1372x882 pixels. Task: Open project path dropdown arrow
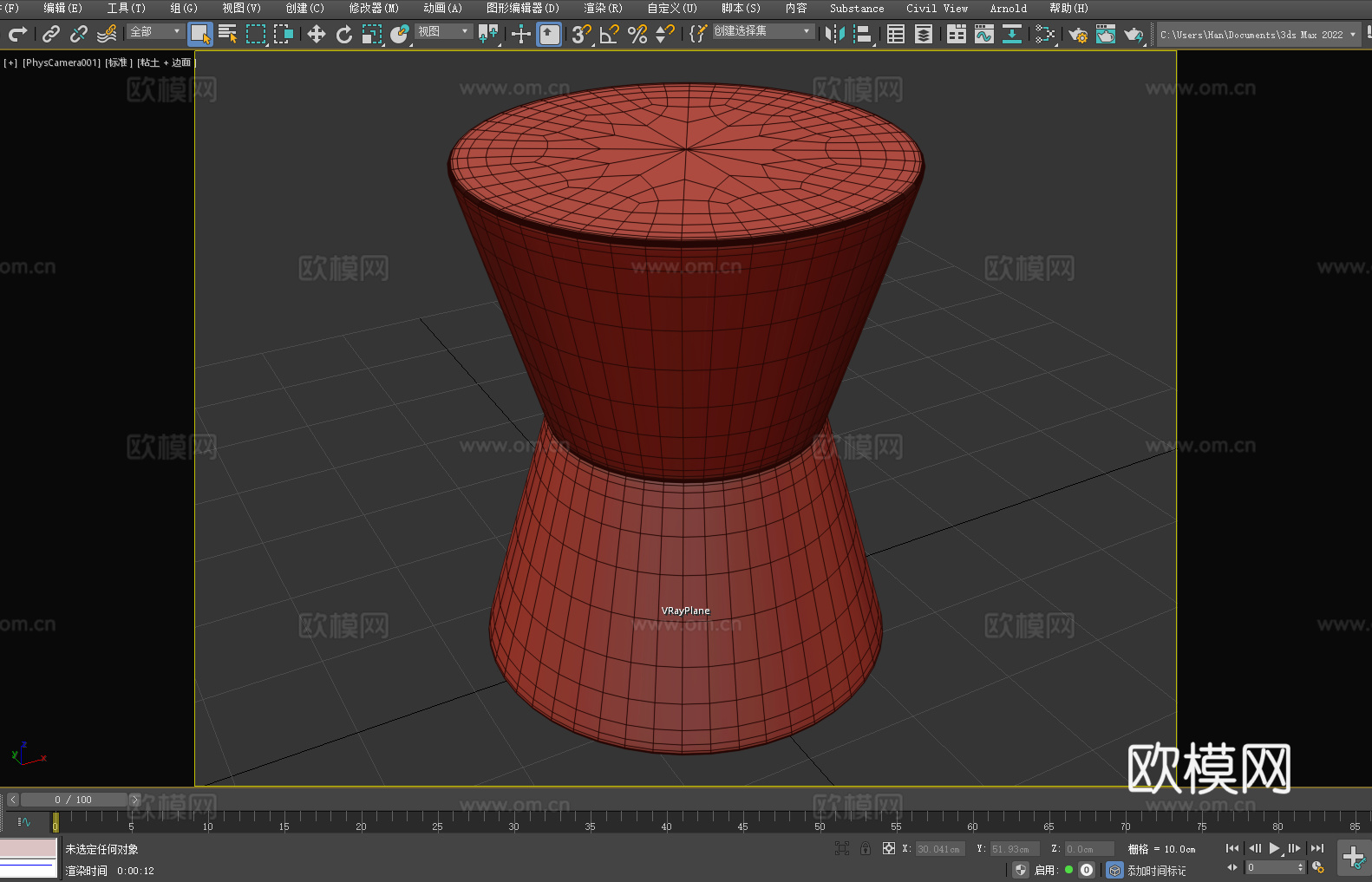pyautogui.click(x=1353, y=35)
